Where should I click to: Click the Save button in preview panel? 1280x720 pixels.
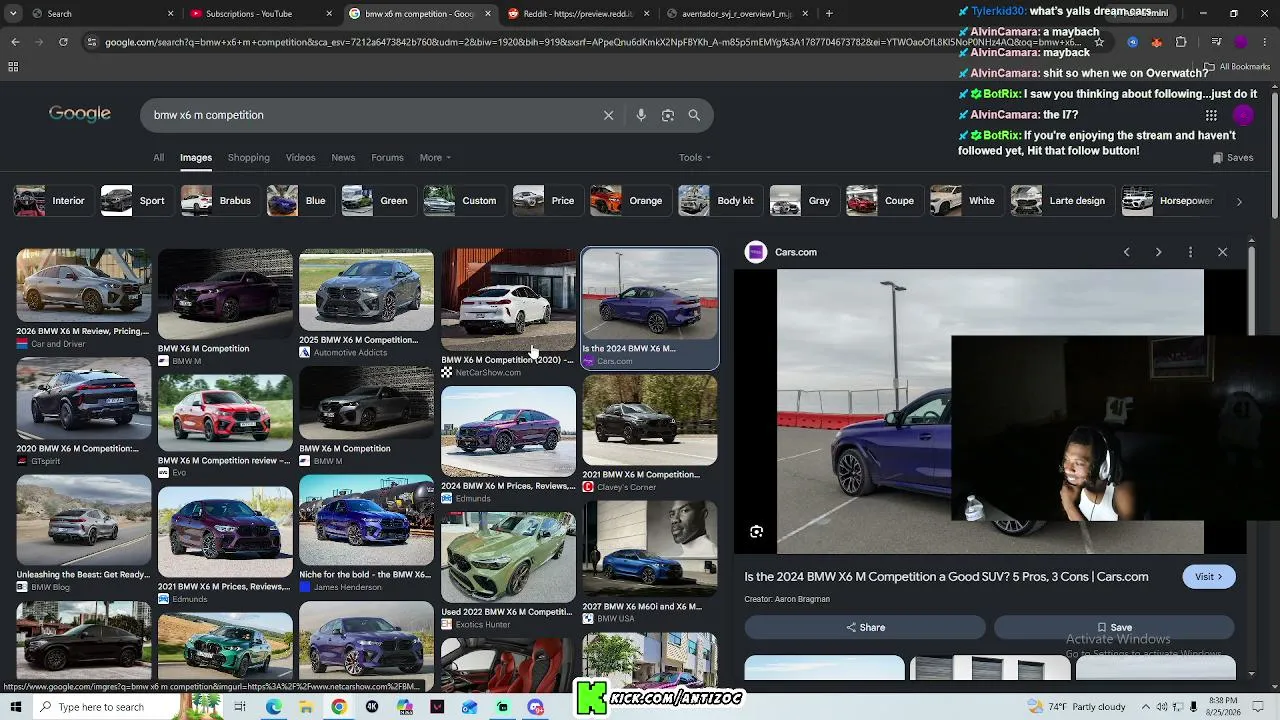click(x=1114, y=627)
